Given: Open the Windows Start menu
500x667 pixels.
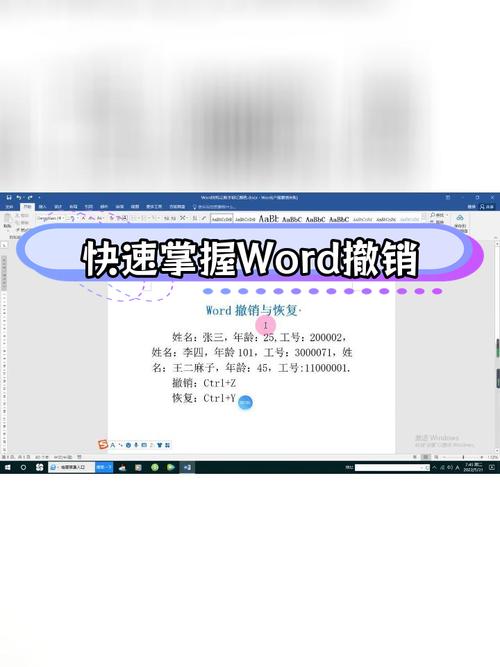Looking at the screenshot, I should pos(7,467).
